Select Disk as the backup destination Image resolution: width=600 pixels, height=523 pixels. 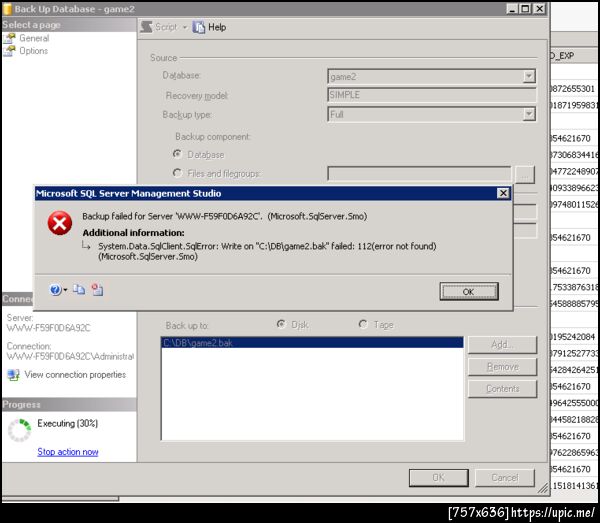pos(281,324)
